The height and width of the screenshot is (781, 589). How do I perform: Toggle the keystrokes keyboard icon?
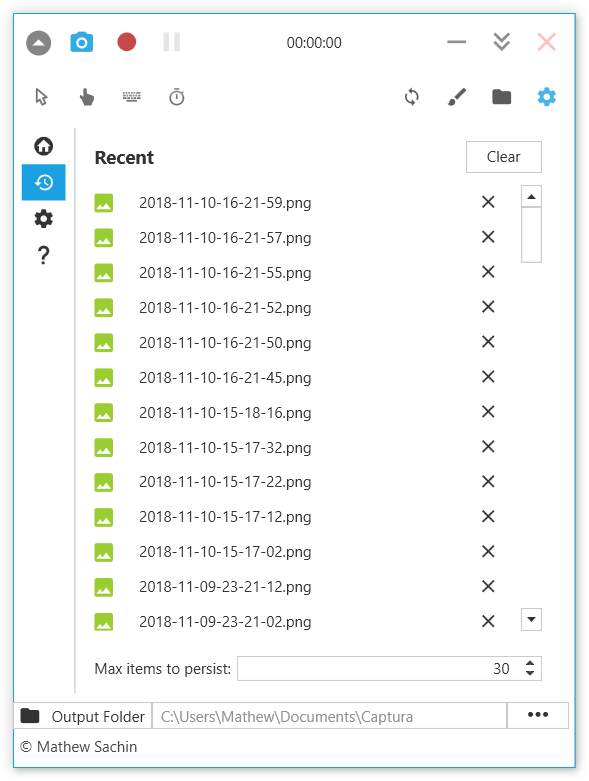(131, 97)
